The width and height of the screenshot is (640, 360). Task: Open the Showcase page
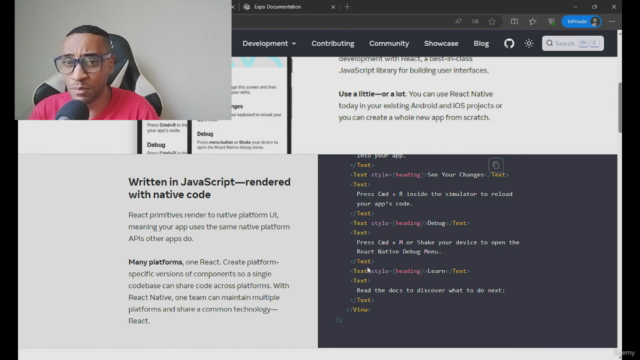tap(441, 43)
